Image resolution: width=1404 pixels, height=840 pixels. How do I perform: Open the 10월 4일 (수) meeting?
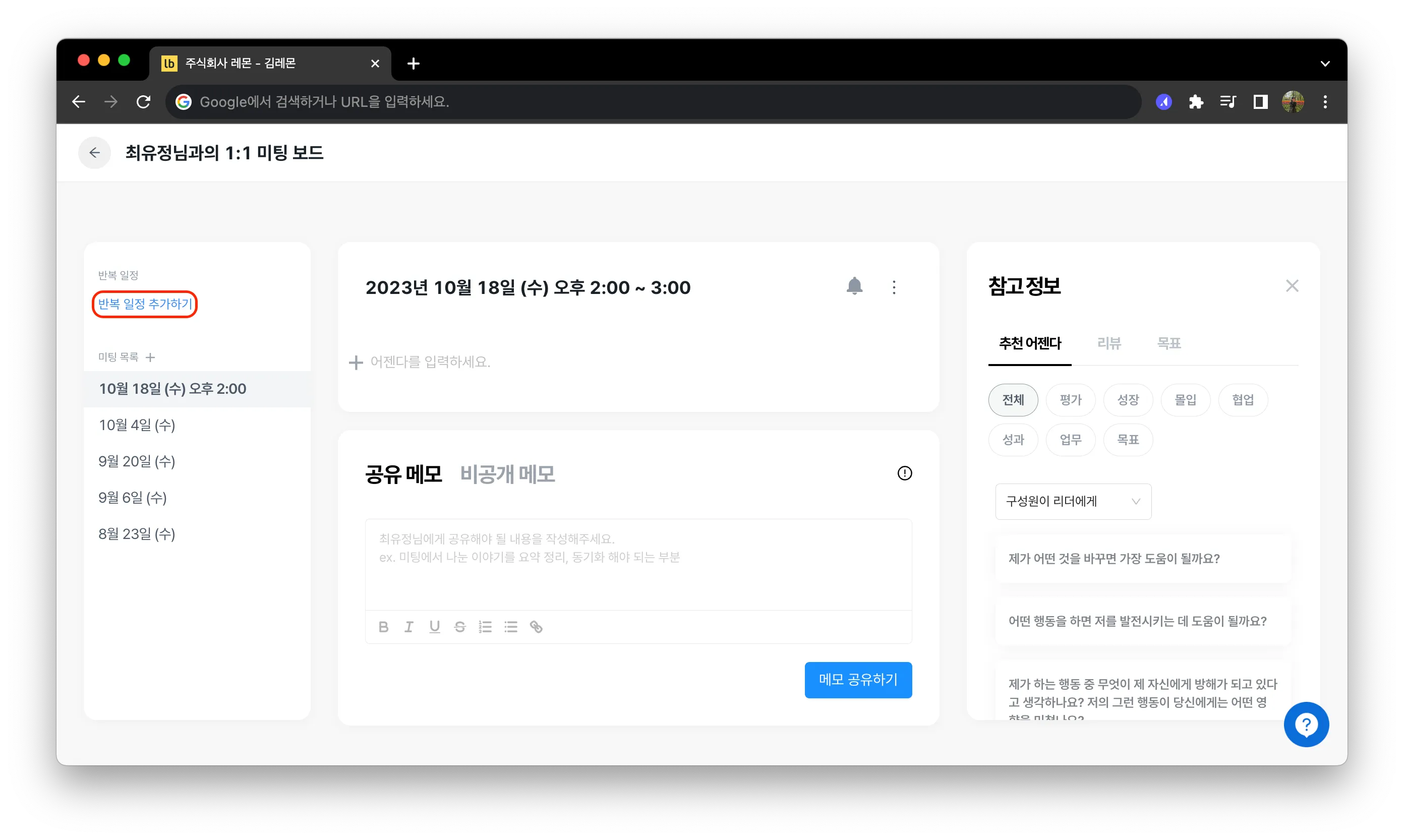coord(197,425)
